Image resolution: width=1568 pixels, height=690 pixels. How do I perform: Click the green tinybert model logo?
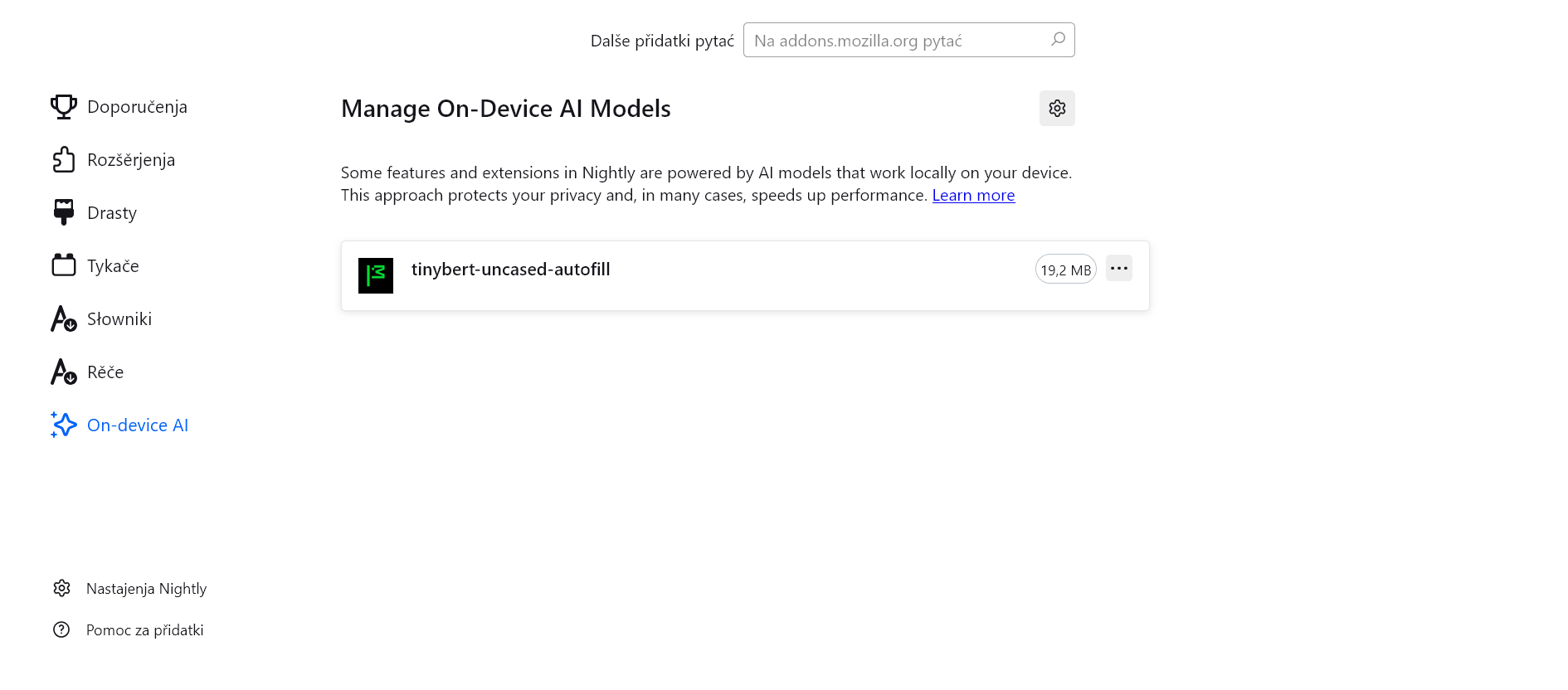pos(376,275)
